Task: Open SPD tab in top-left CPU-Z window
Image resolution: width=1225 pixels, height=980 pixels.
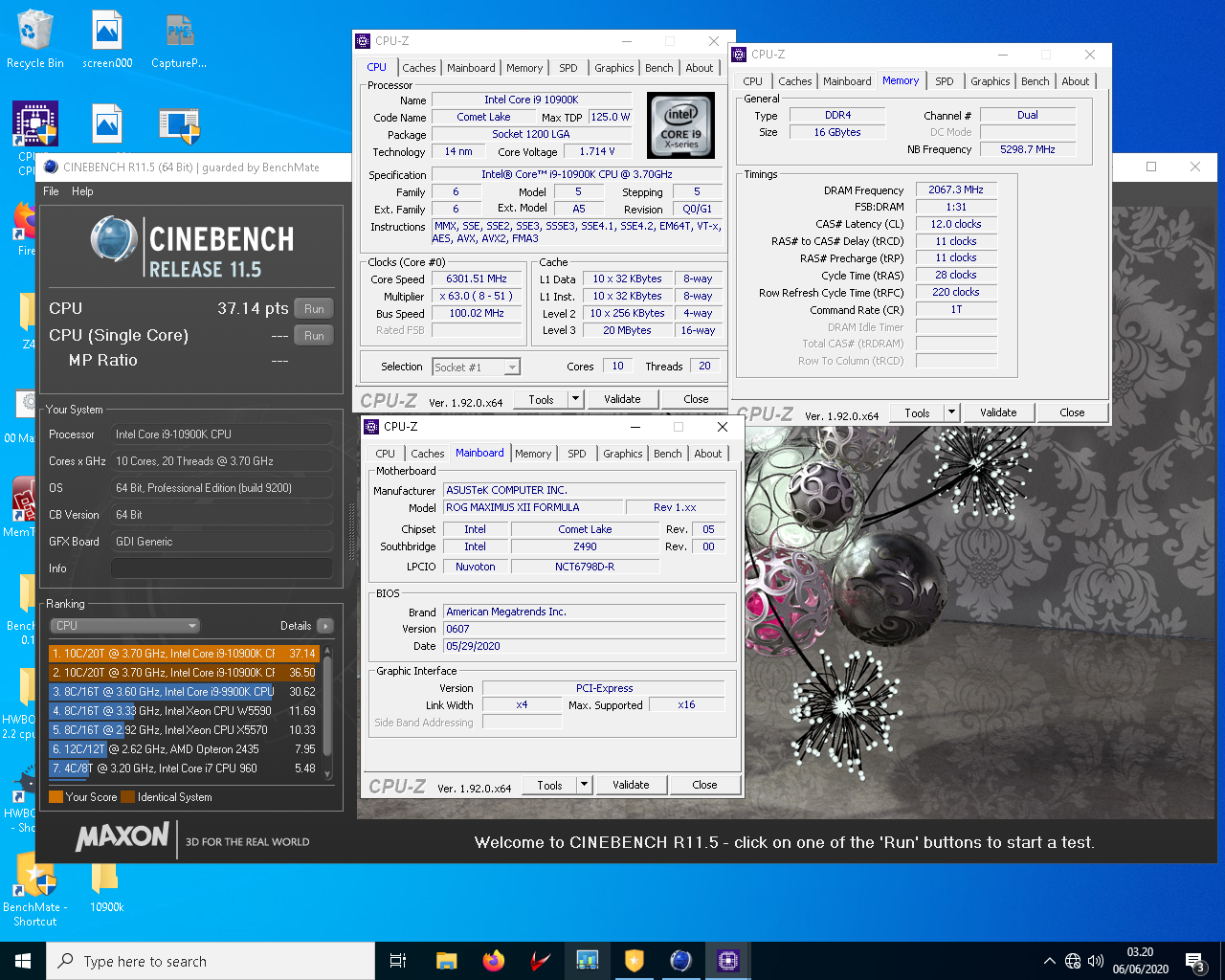Action: pos(568,68)
